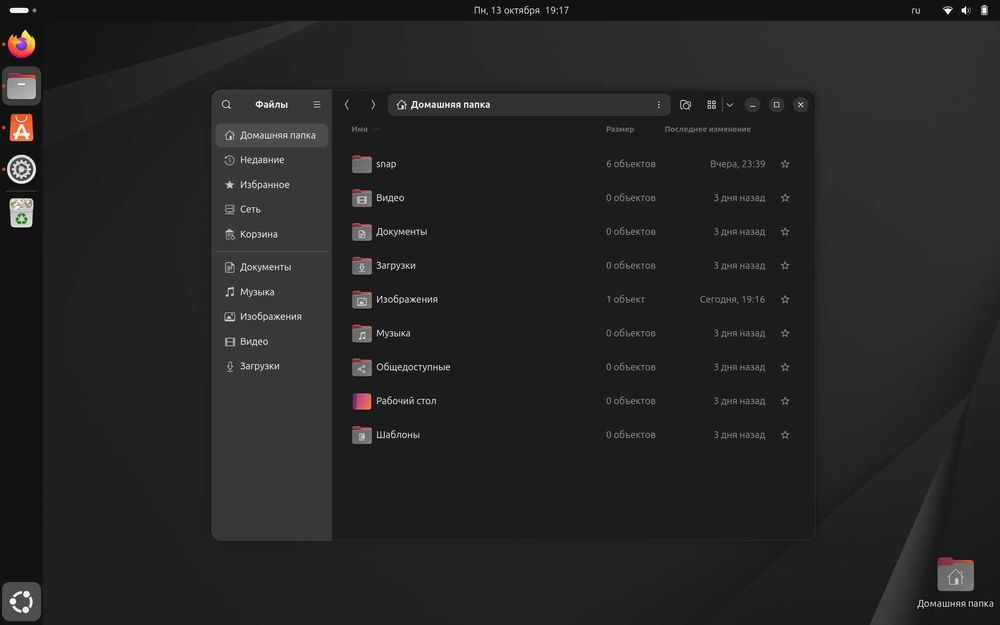The image size is (1000, 625).
Task: Select the Загрузки folder icon in list
Action: click(362, 265)
